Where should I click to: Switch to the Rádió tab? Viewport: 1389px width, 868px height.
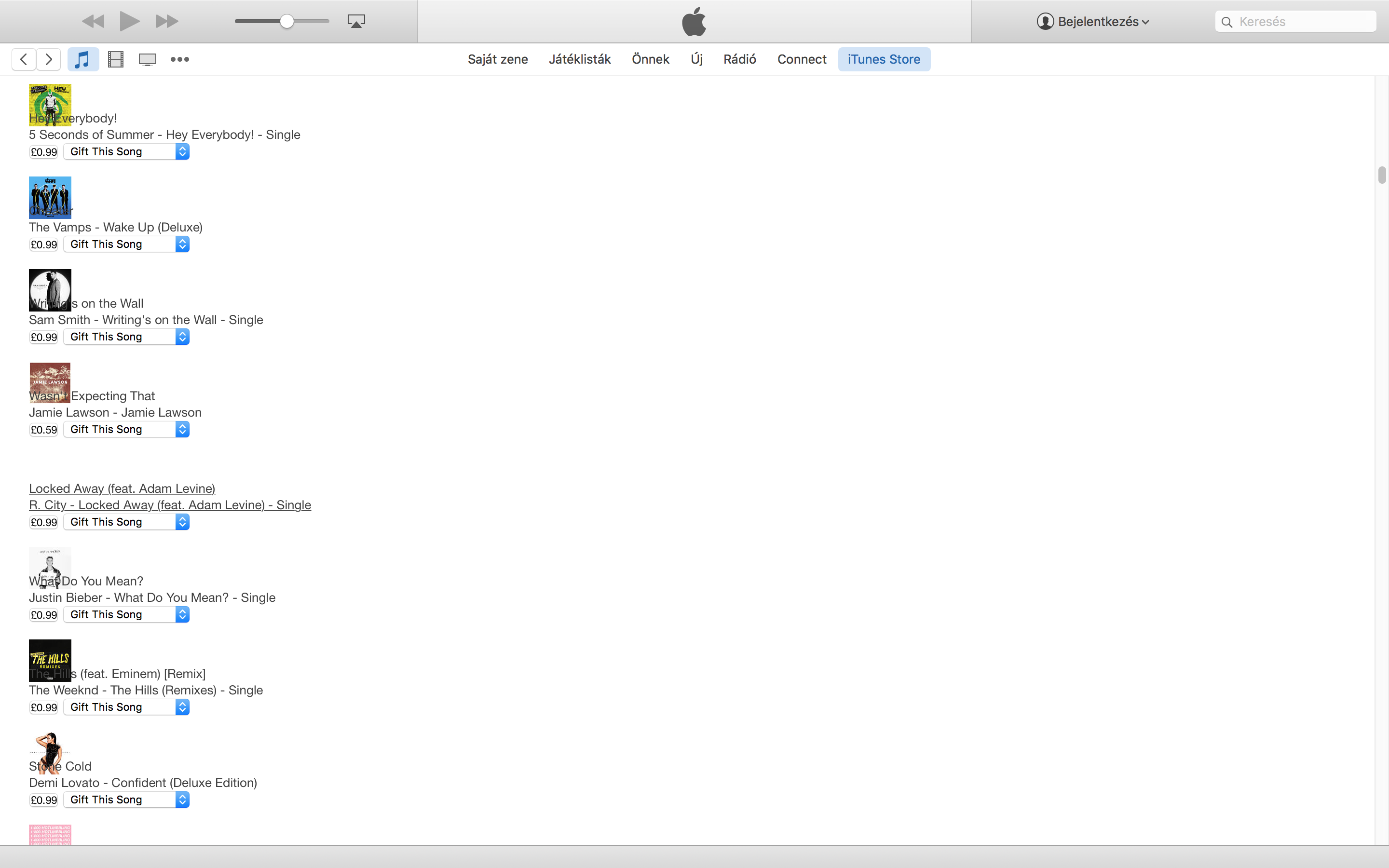(739, 59)
